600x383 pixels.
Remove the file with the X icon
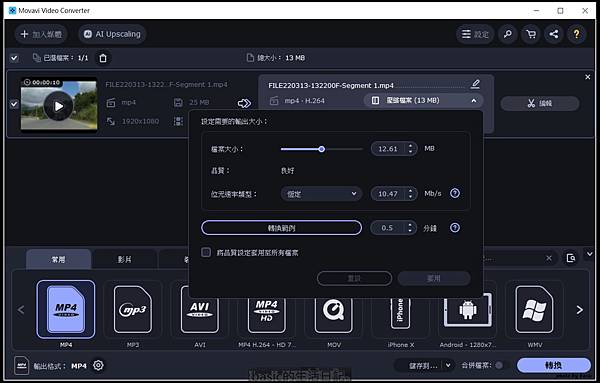(x=588, y=77)
